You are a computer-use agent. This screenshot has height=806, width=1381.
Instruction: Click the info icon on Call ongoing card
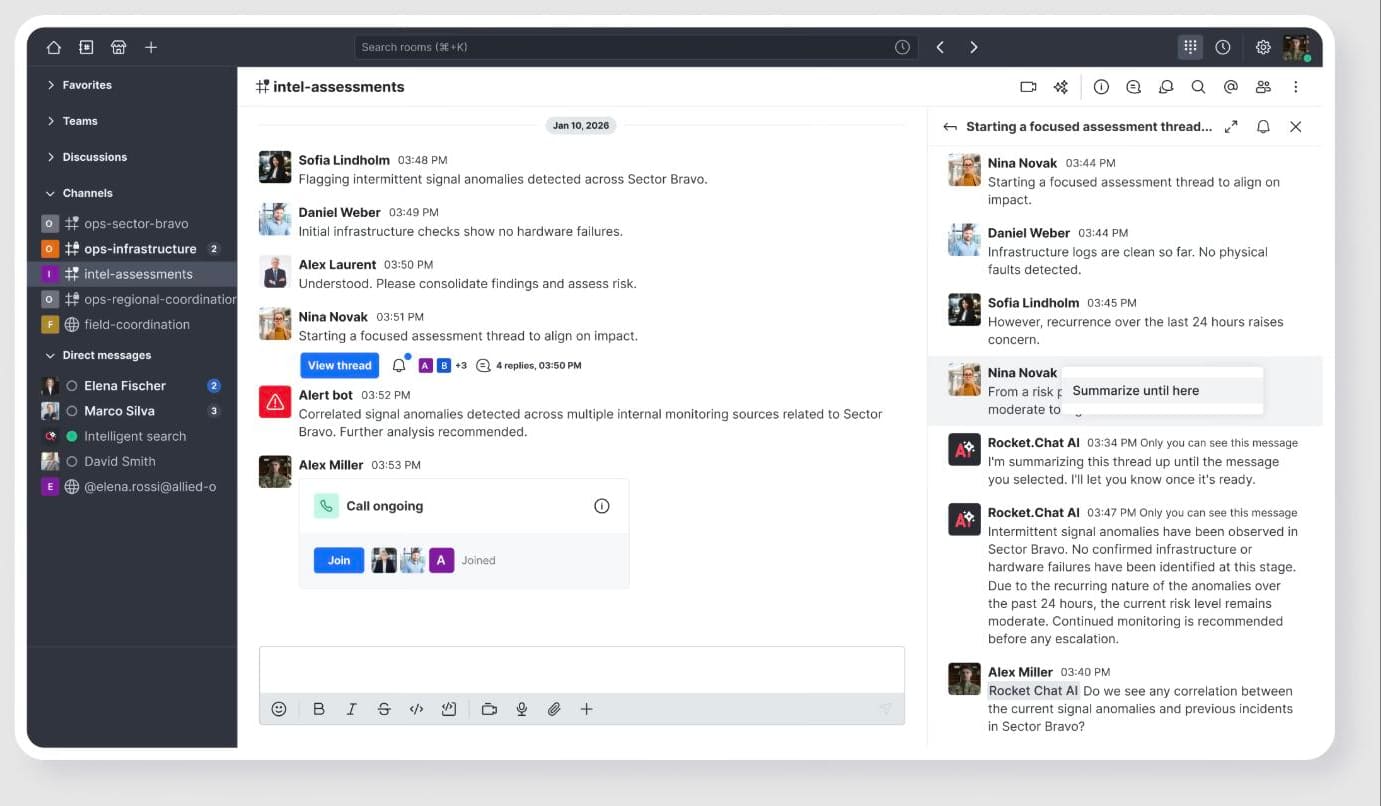602,506
